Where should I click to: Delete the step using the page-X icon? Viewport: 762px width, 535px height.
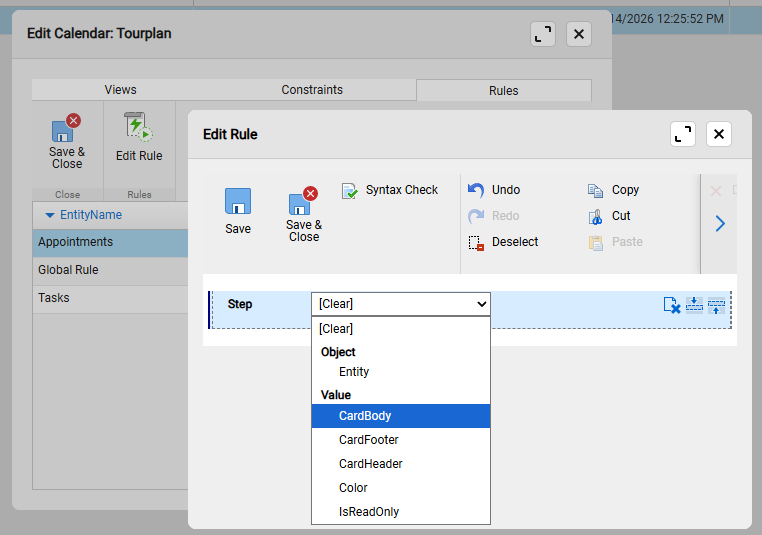click(x=672, y=305)
